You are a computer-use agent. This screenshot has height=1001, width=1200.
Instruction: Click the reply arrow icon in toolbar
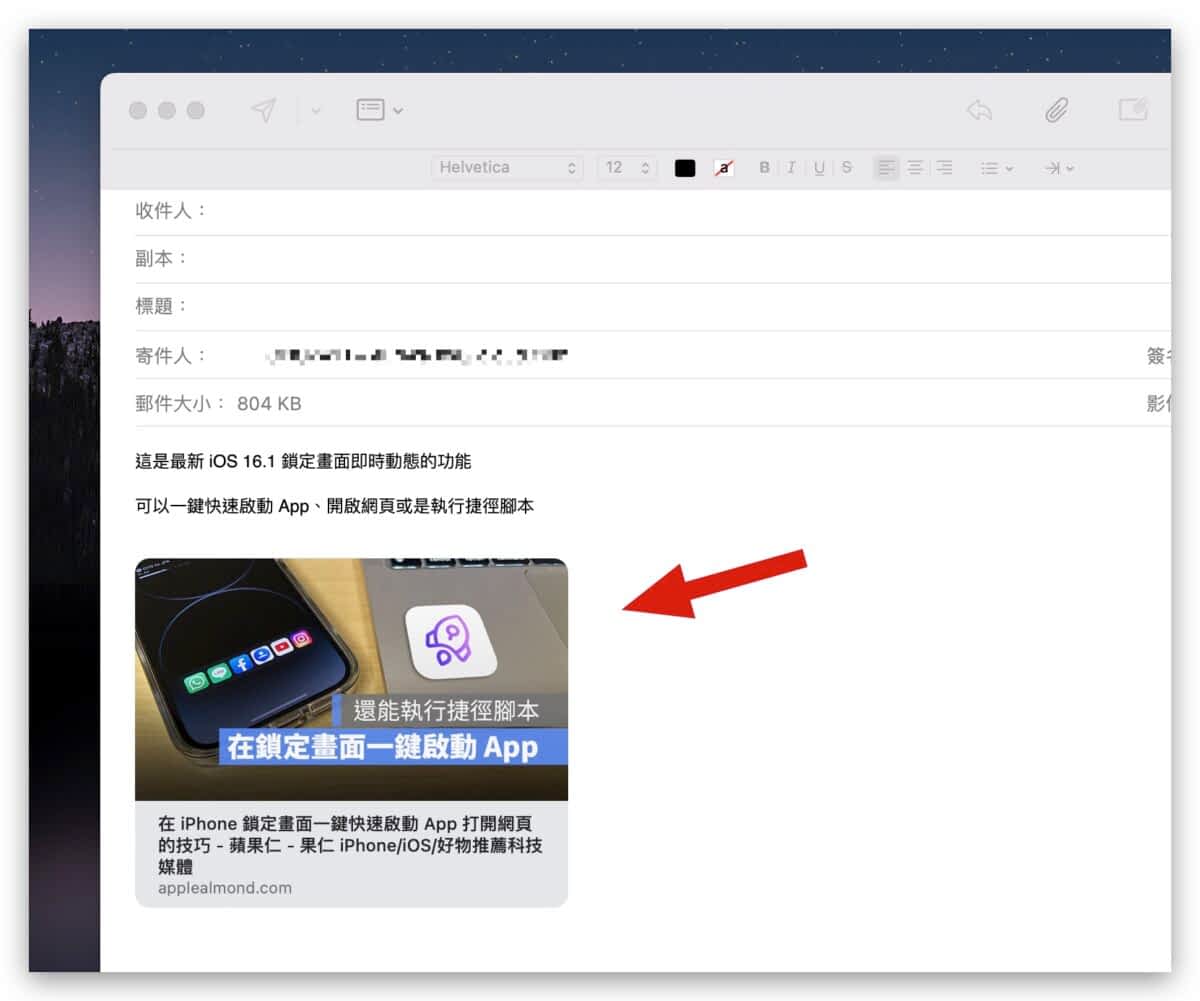(x=979, y=110)
